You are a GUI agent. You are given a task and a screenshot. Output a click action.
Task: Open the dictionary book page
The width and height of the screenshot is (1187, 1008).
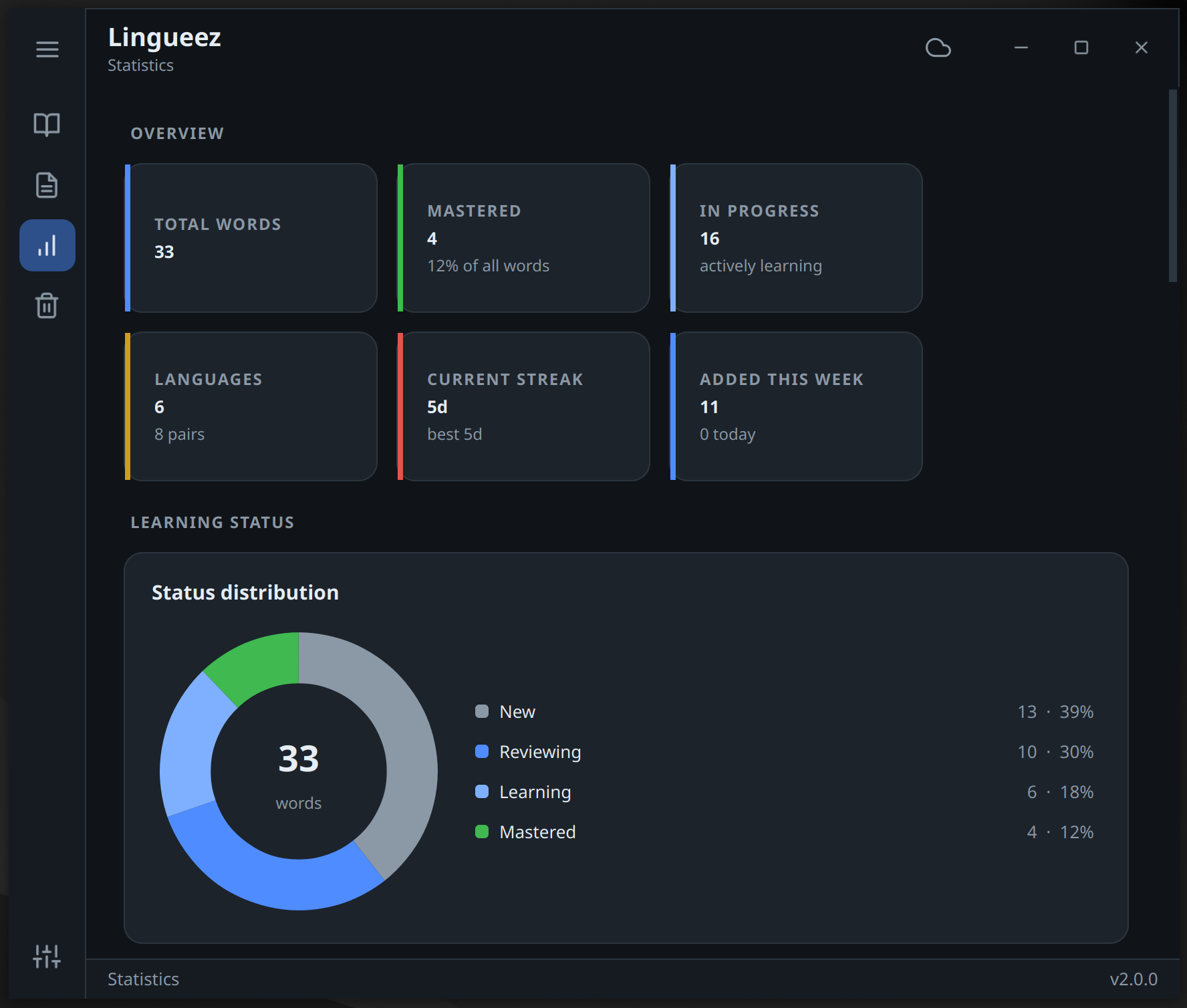(x=47, y=124)
